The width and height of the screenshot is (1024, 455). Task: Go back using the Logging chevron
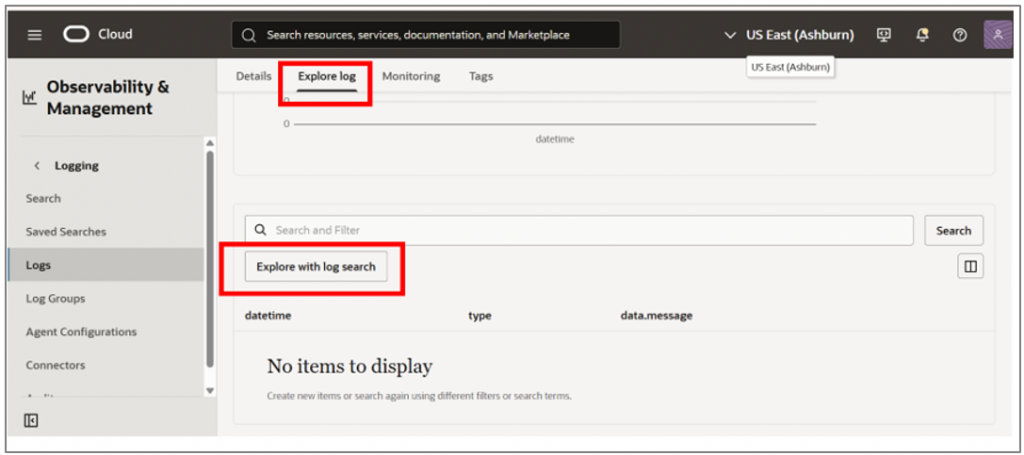[x=37, y=166]
